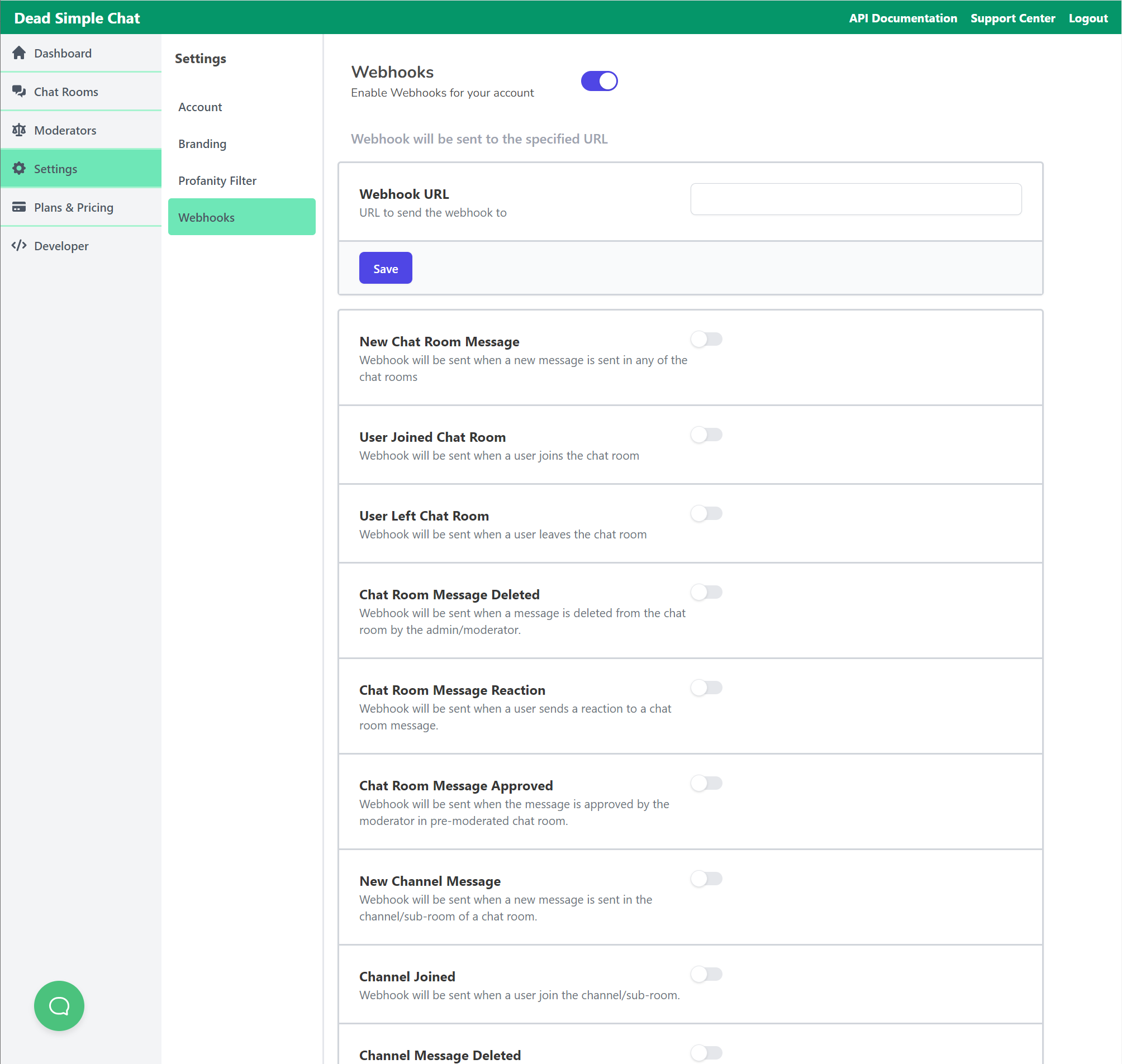Click the Moderators scales icon

(20, 130)
